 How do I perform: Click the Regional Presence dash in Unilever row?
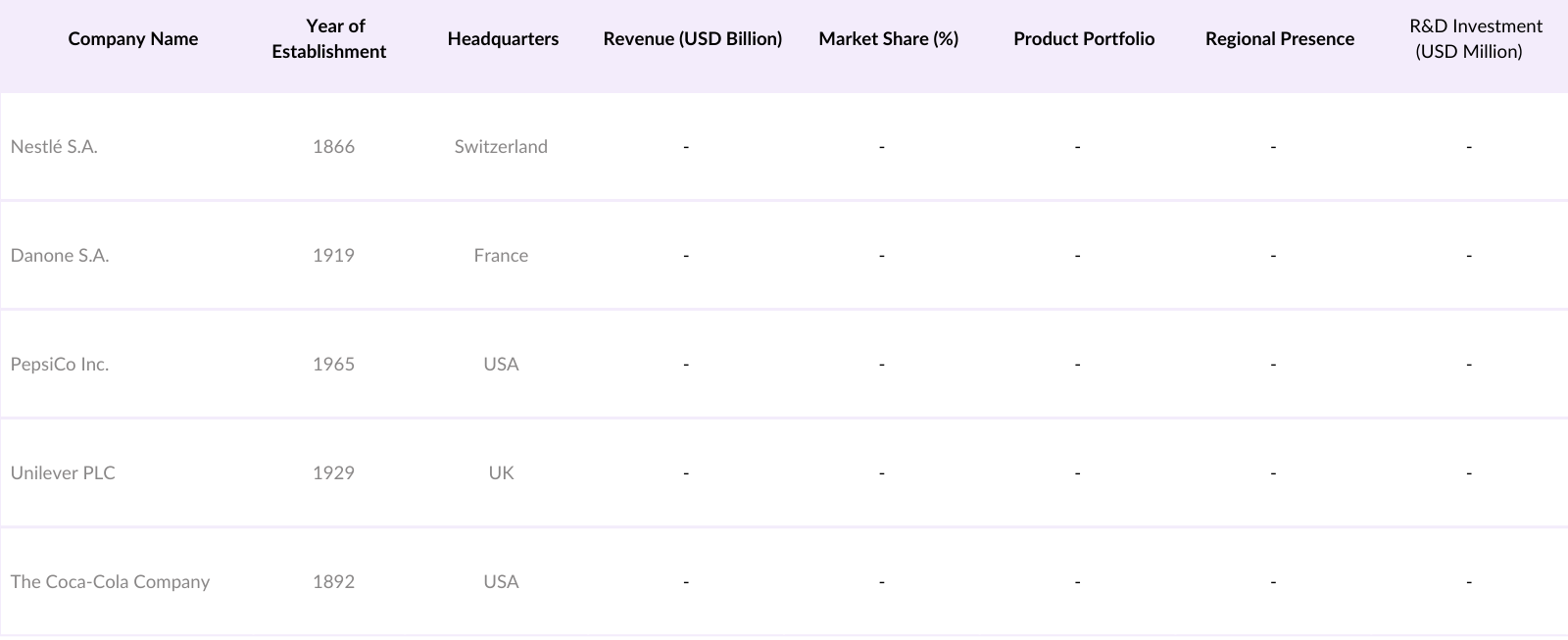[x=1273, y=473]
